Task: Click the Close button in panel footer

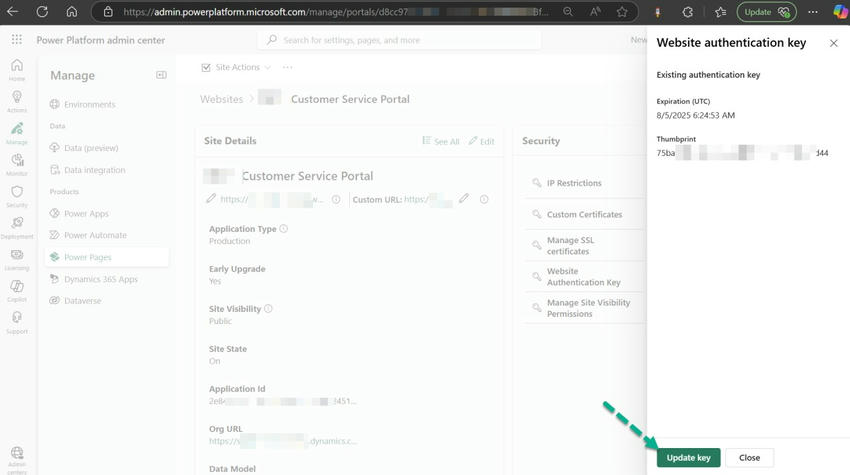Action: pyautogui.click(x=749, y=457)
